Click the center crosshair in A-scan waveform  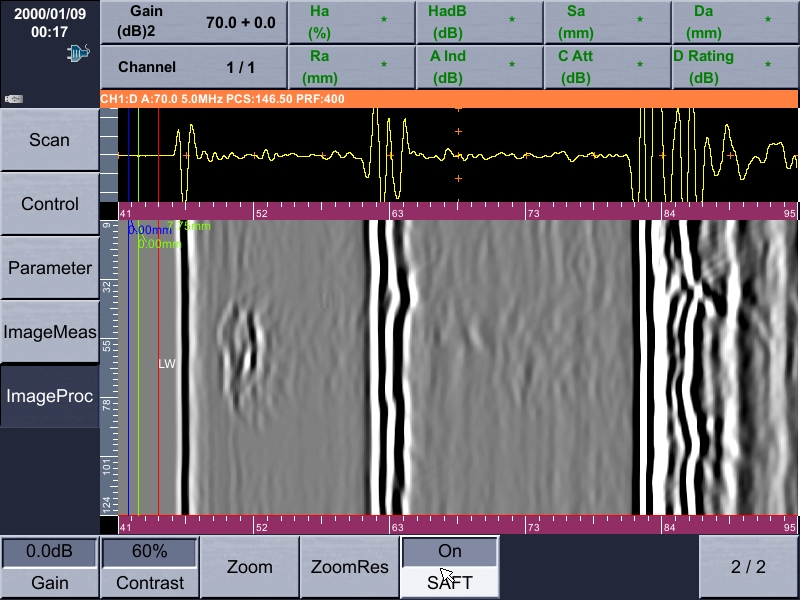pos(458,155)
